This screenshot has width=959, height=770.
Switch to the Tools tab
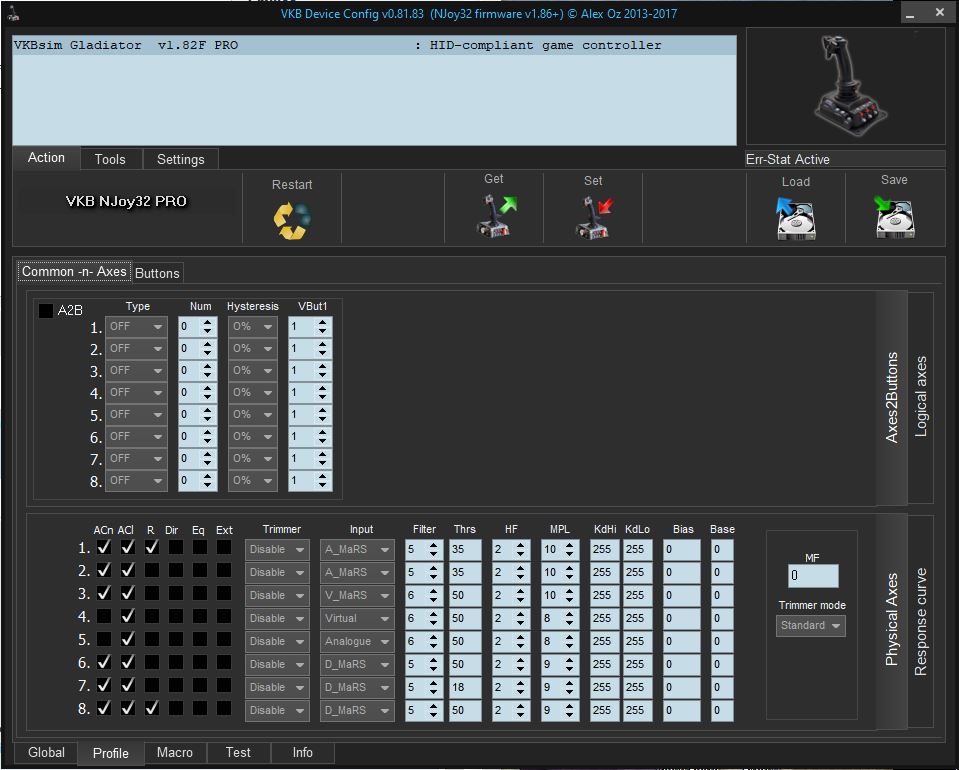coord(110,159)
